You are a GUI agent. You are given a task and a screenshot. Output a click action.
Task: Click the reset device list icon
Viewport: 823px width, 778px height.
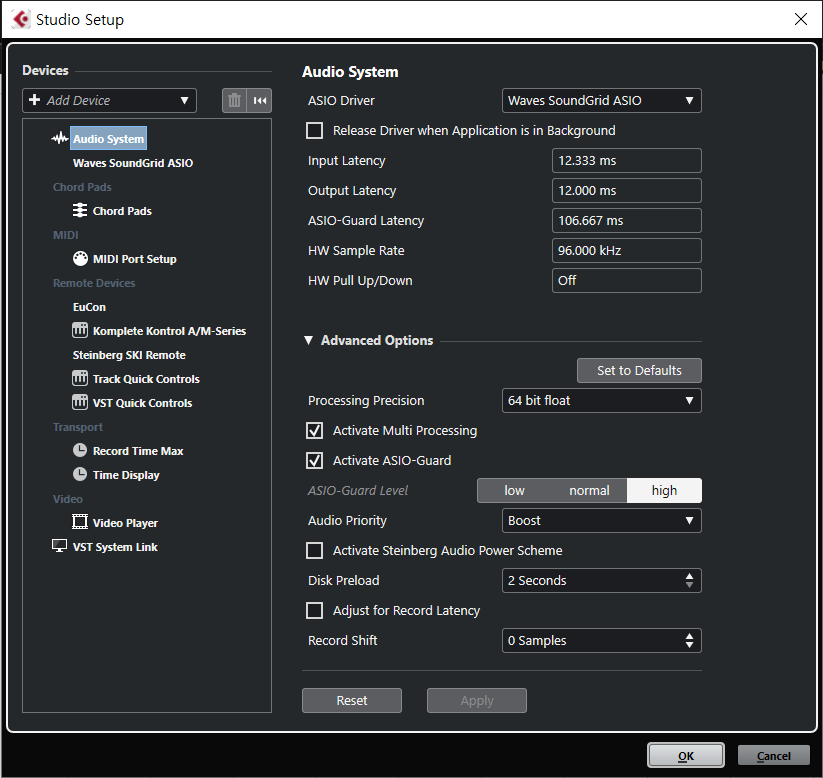tap(260, 100)
